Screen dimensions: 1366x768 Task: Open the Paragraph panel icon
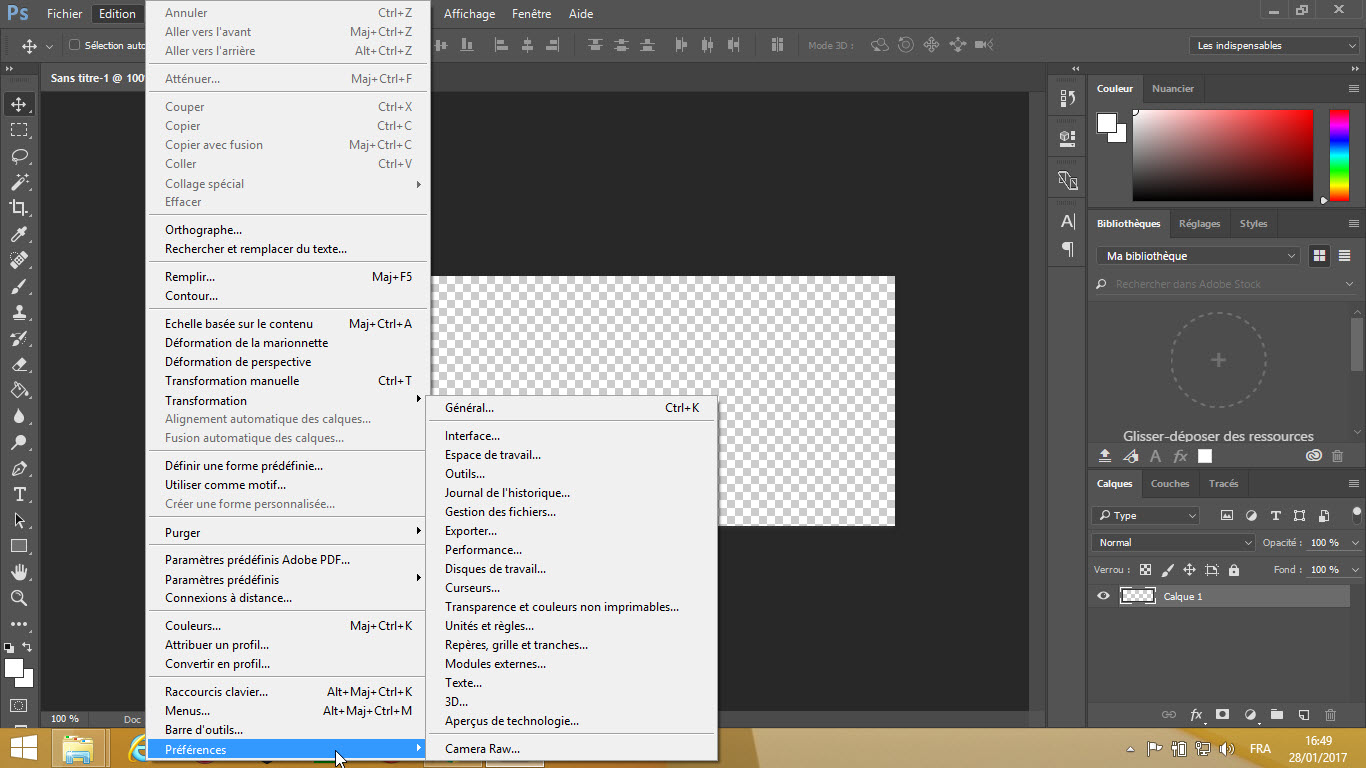coord(1067,248)
